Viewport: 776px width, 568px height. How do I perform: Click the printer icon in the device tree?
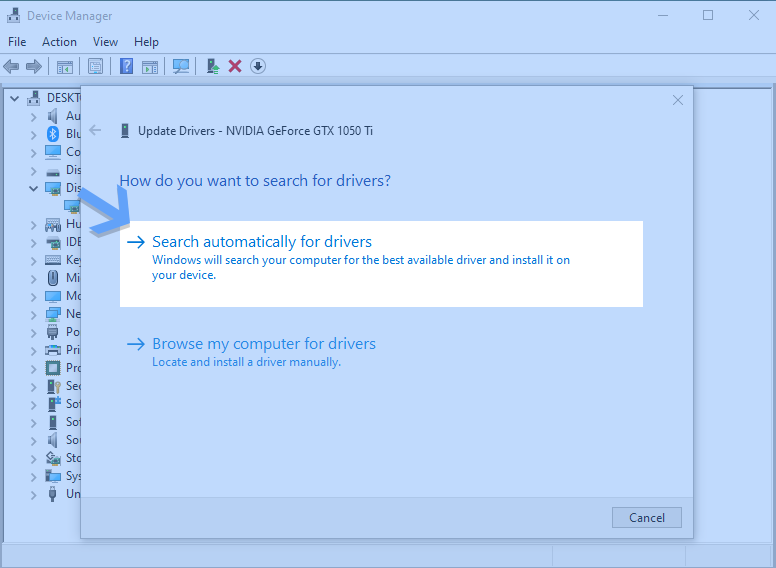53,350
